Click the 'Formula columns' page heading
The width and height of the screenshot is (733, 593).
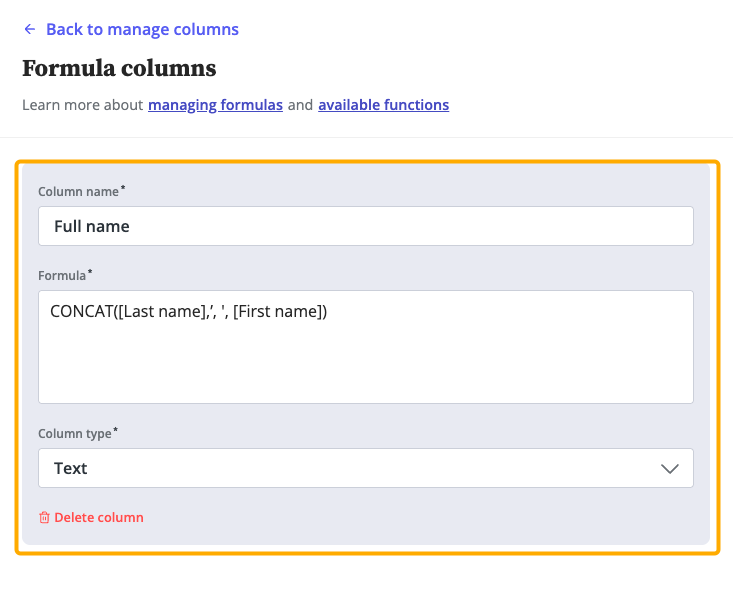tap(119, 68)
